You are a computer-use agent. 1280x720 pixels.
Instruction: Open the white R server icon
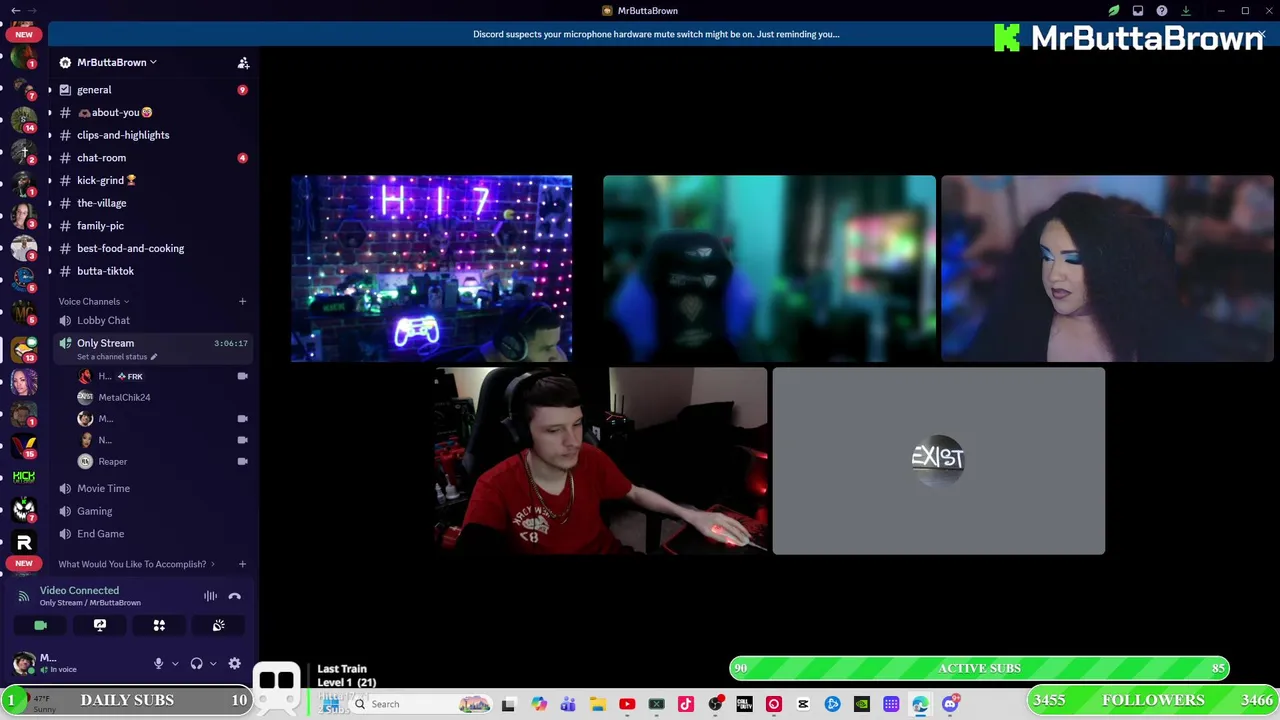(24, 542)
